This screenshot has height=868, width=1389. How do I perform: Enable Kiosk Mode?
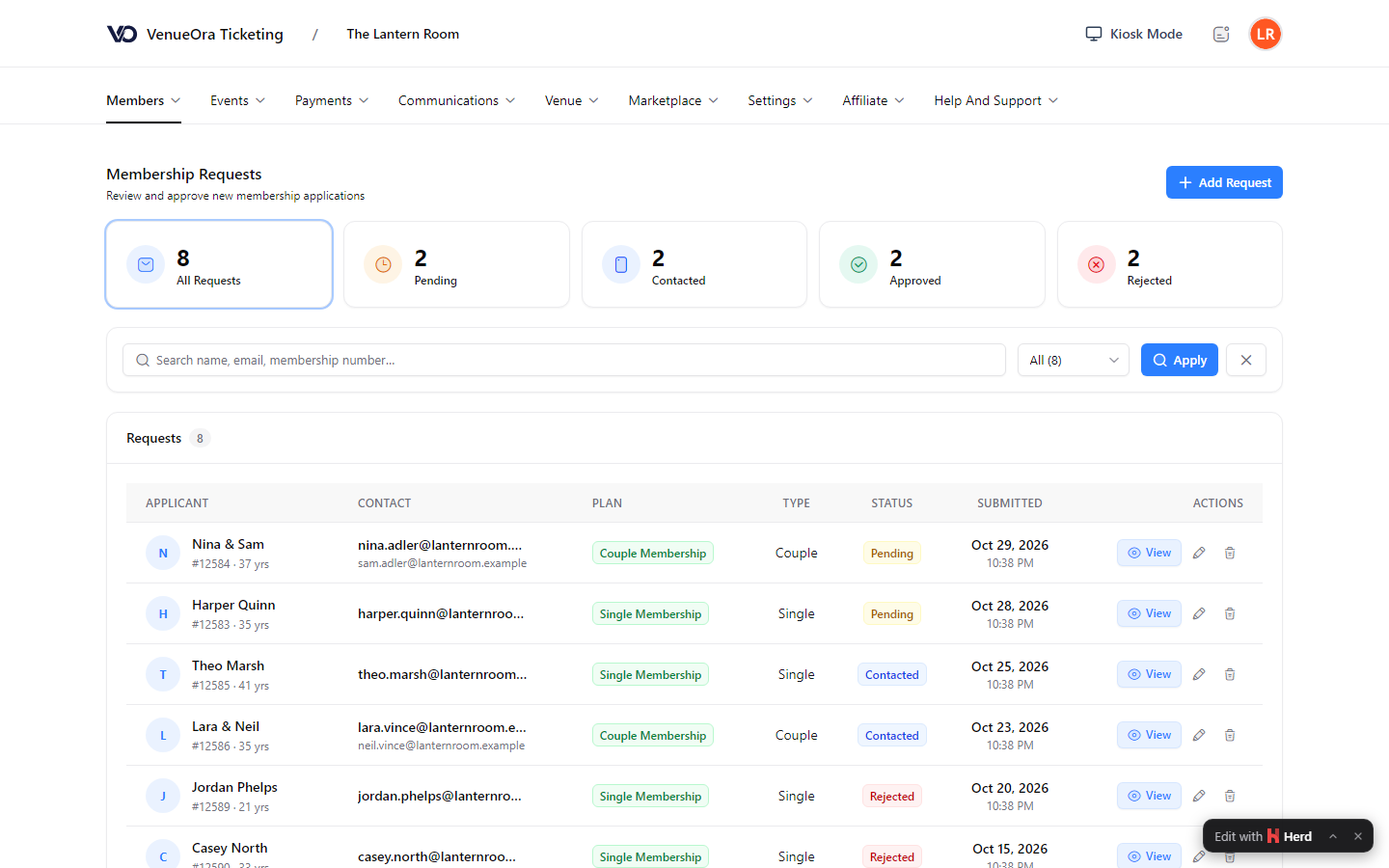click(1134, 34)
